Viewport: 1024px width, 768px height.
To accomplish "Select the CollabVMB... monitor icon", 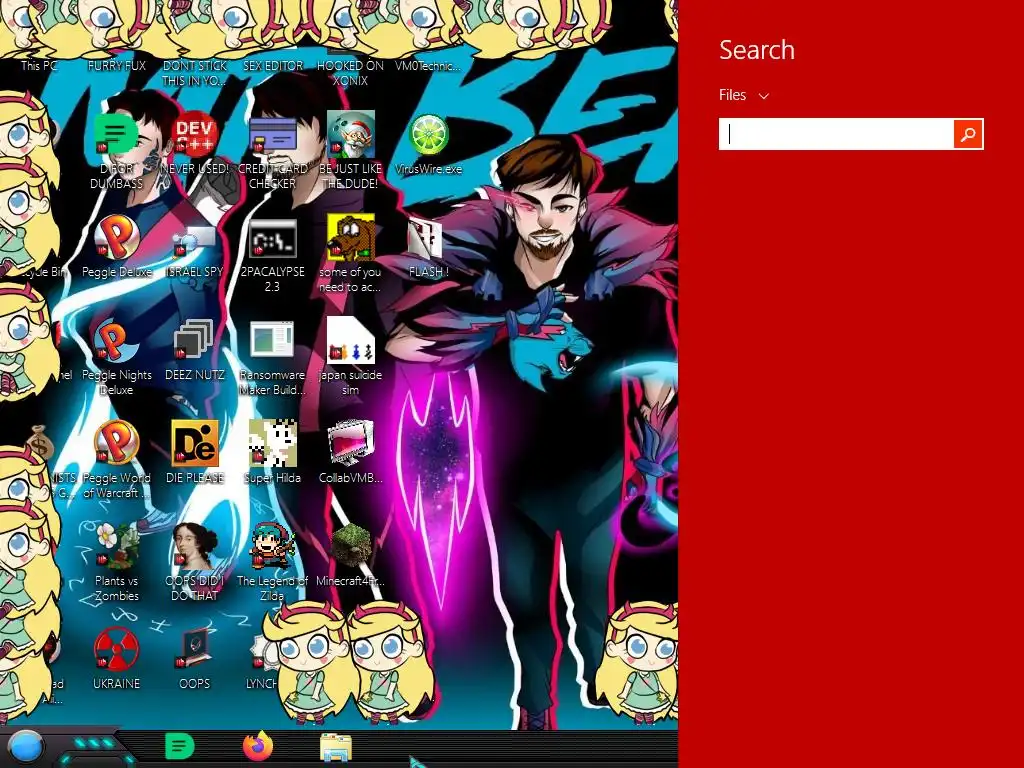I will [x=351, y=443].
